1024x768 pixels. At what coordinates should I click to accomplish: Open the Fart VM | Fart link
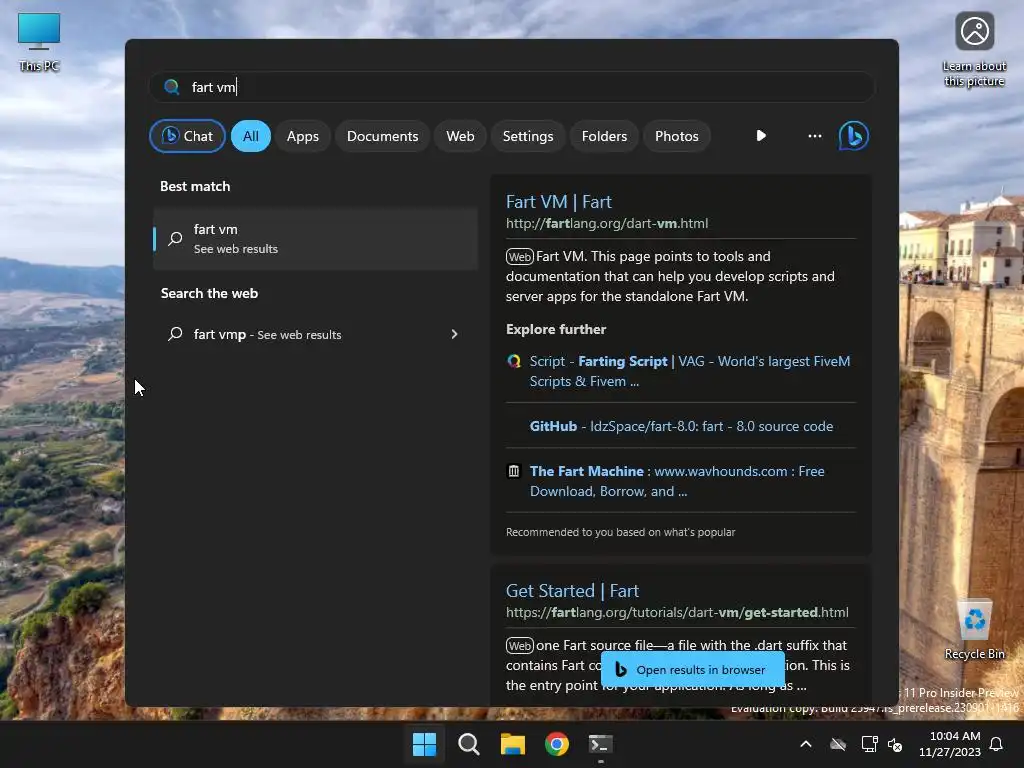558,202
